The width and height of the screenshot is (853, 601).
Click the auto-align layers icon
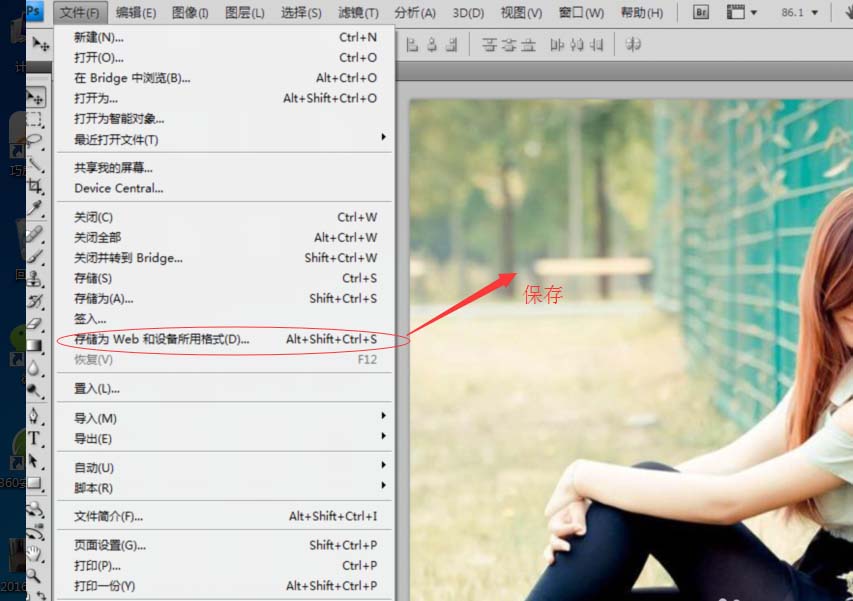pos(633,45)
